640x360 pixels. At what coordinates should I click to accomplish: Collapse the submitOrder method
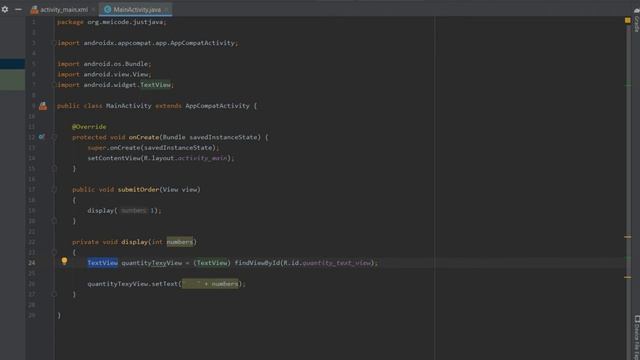[x=54, y=189]
